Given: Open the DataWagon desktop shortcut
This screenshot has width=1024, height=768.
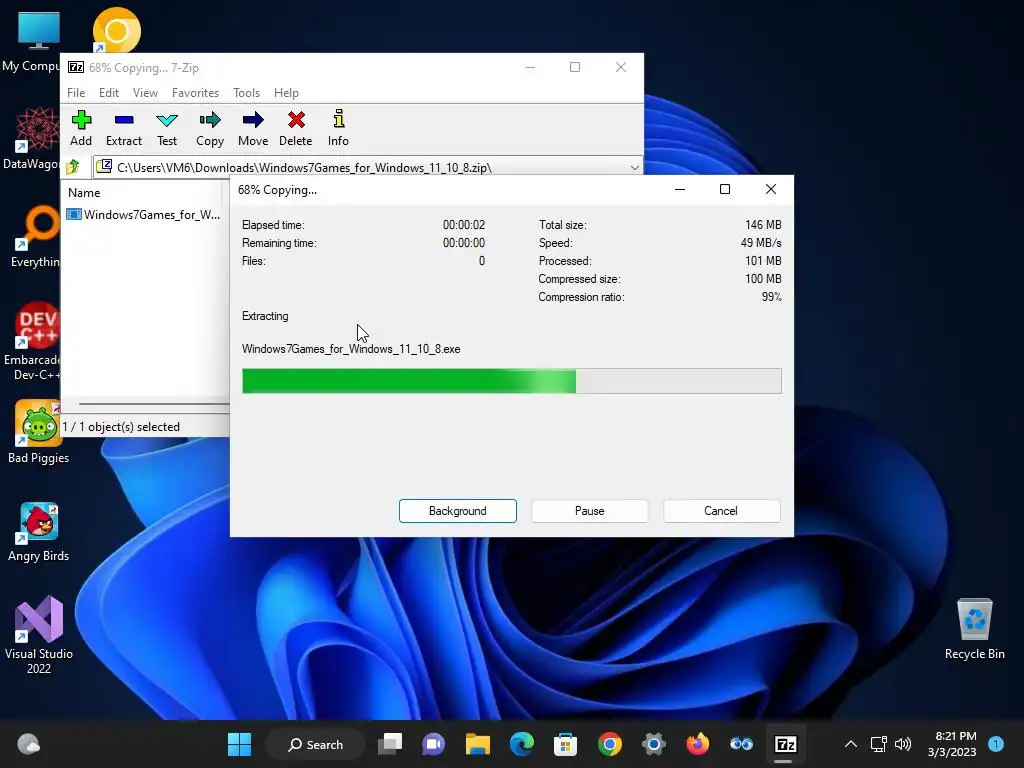Looking at the screenshot, I should (33, 138).
